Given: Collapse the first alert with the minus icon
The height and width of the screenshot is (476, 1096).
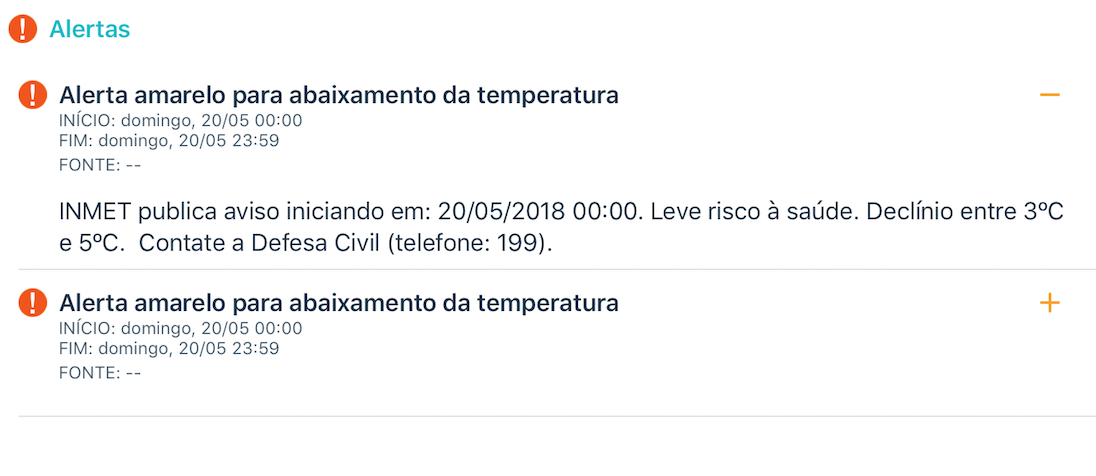Looking at the screenshot, I should pos(1050,95).
